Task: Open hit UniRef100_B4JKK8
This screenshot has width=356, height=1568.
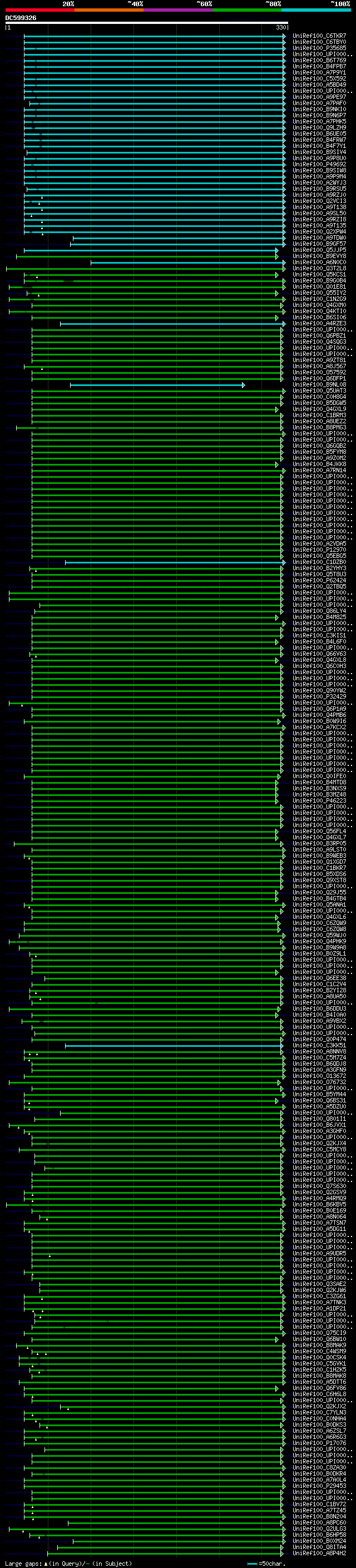Action: [x=319, y=464]
